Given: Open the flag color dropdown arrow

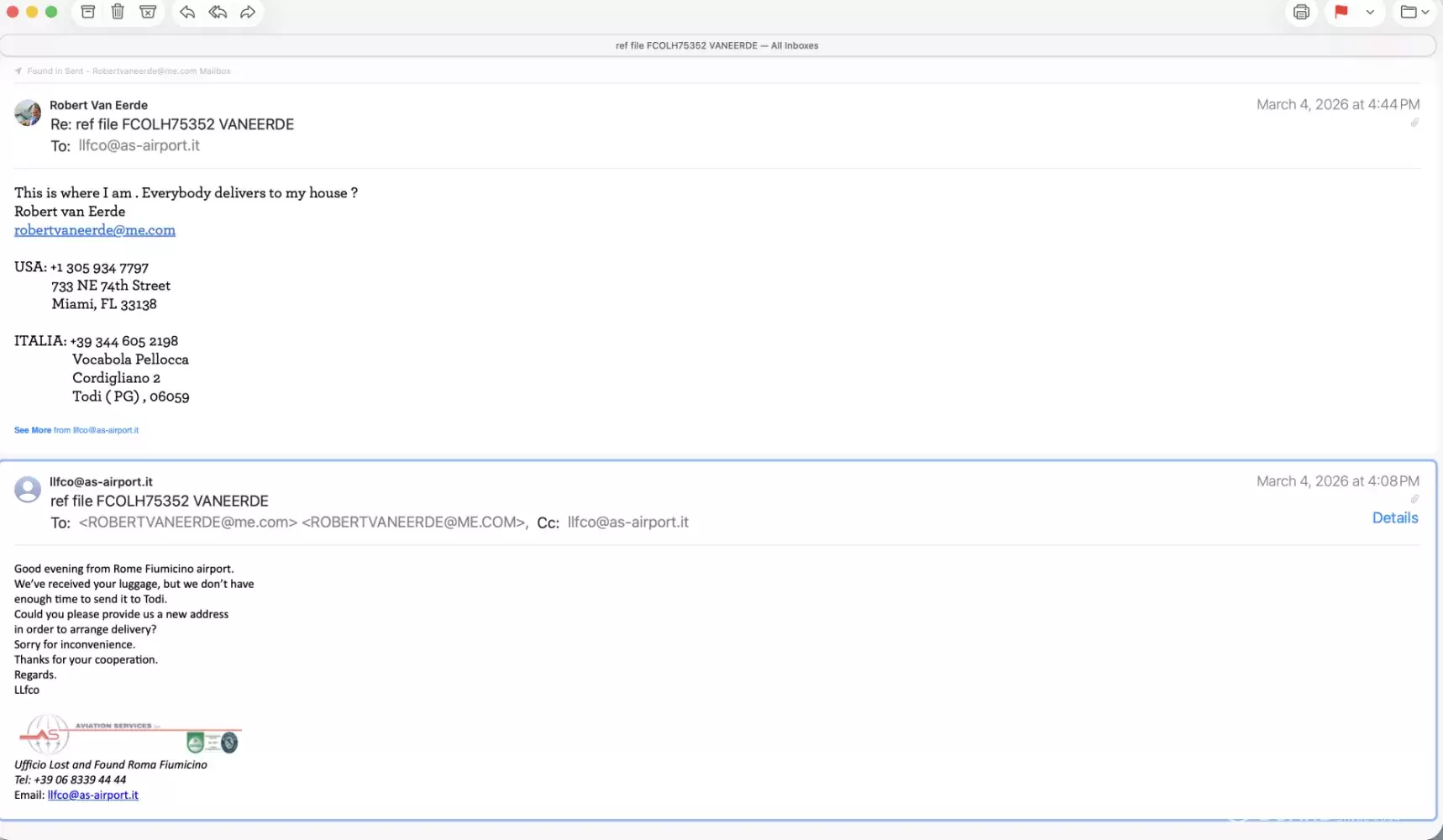Looking at the screenshot, I should (1370, 12).
